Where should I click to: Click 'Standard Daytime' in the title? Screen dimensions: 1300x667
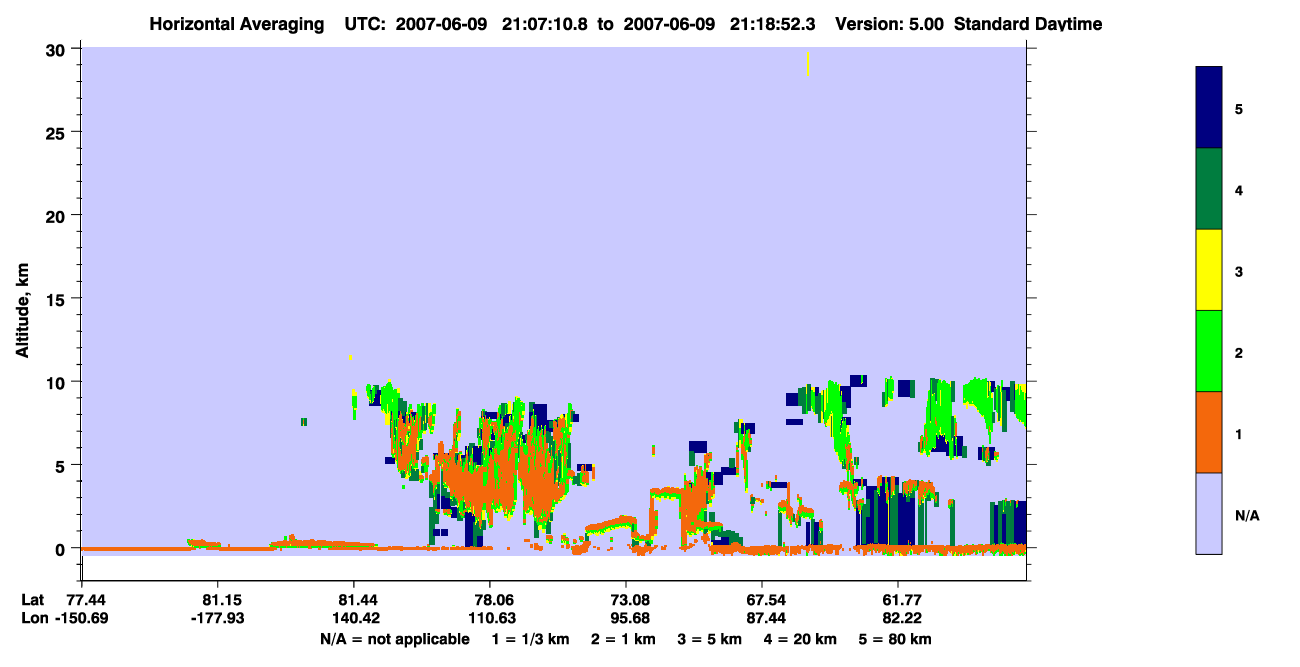1028,24
